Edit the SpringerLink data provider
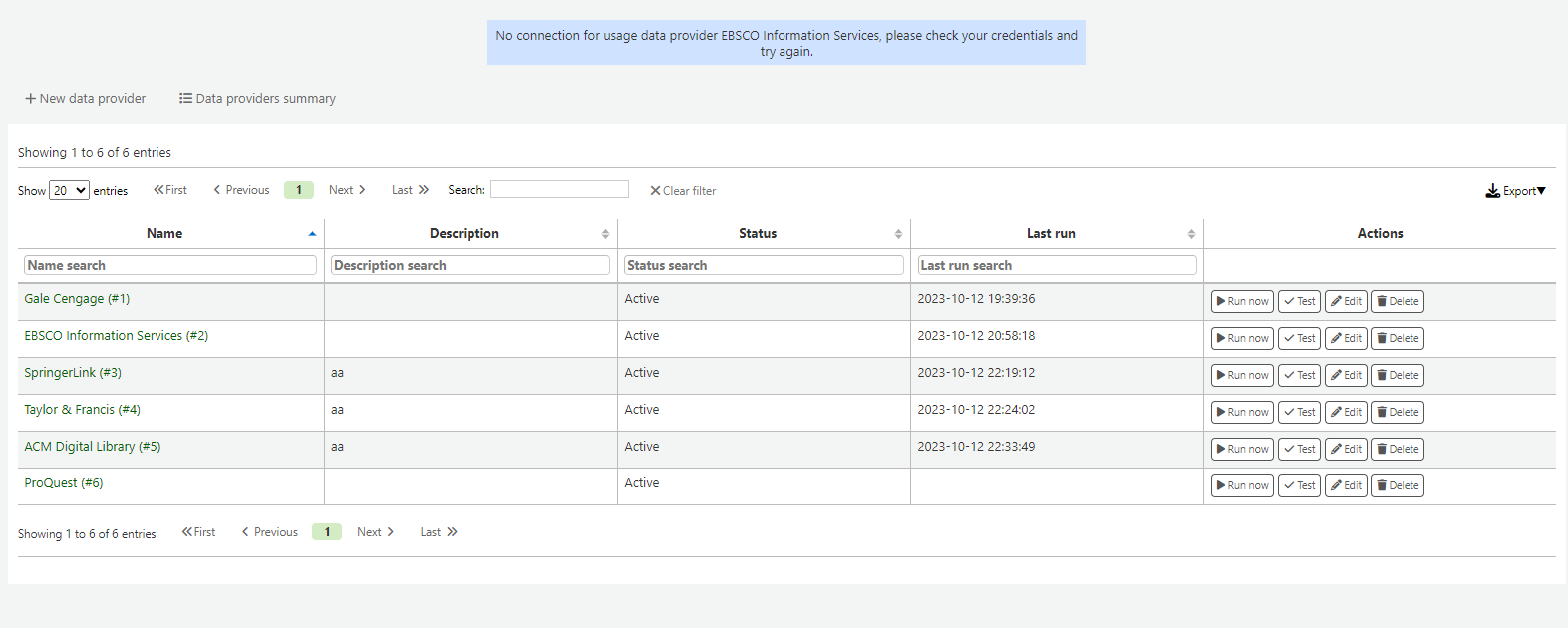 click(1346, 375)
